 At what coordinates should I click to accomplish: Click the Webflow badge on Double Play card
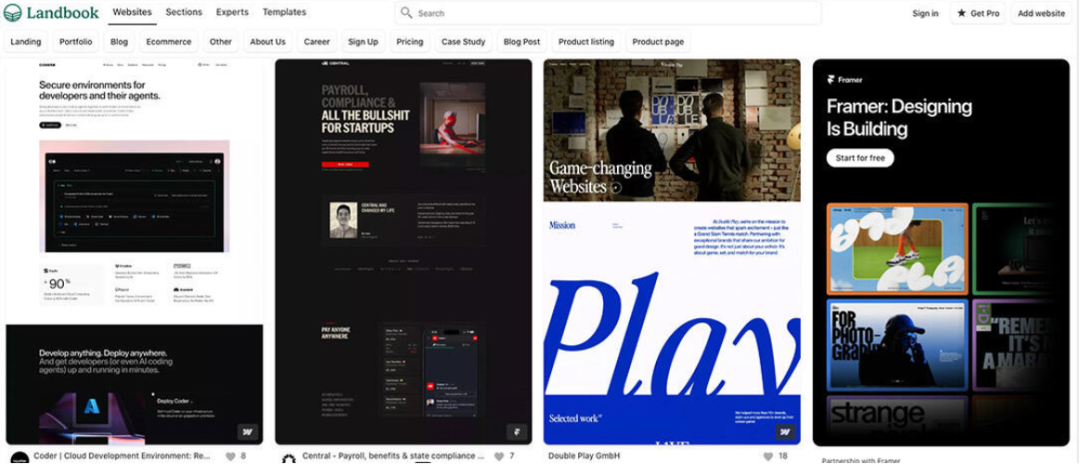(785, 432)
